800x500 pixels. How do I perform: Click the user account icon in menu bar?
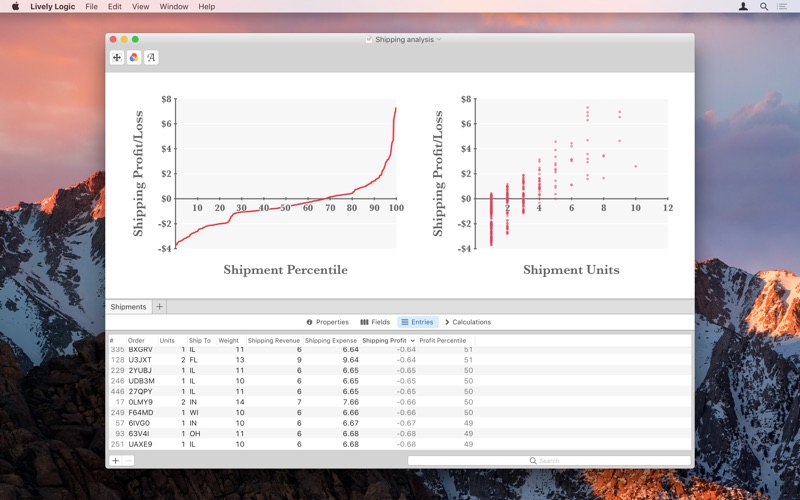(x=743, y=7)
